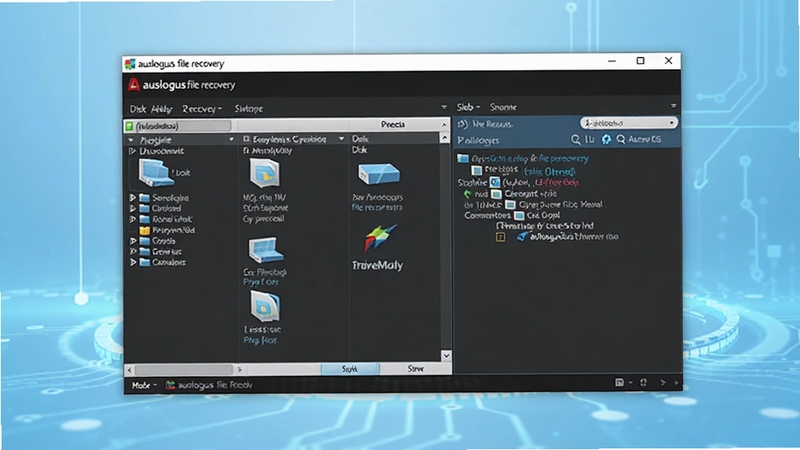Click the colorful app icon in the title bar
Viewport: 800px width, 450px height.
pyautogui.click(x=130, y=64)
